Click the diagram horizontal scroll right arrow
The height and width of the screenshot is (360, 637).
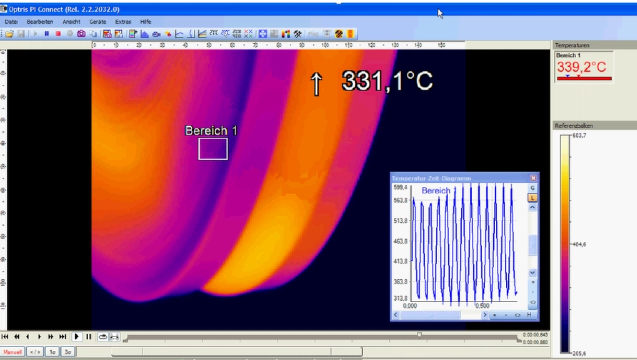click(x=484, y=315)
